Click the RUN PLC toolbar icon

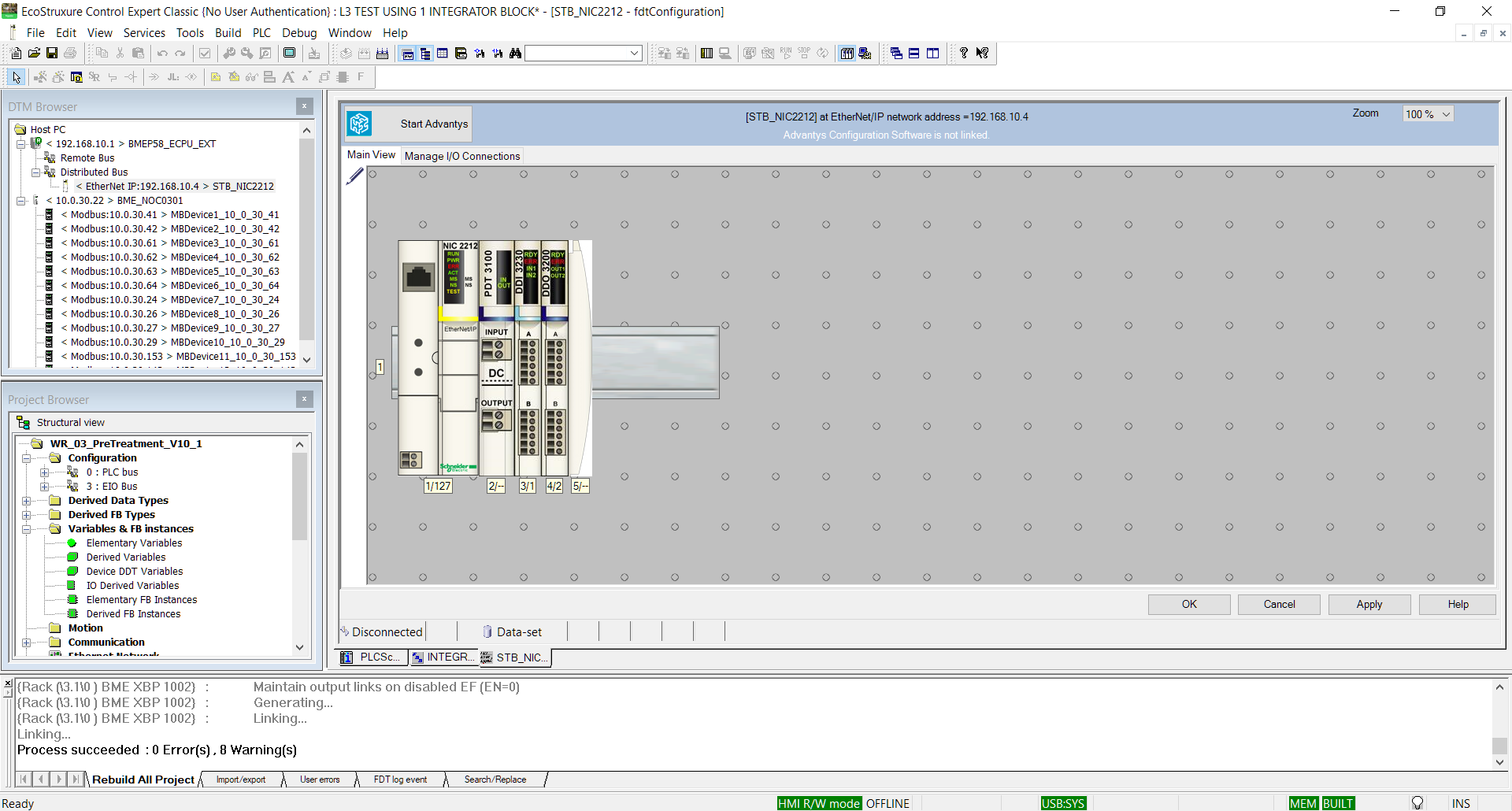(786, 54)
